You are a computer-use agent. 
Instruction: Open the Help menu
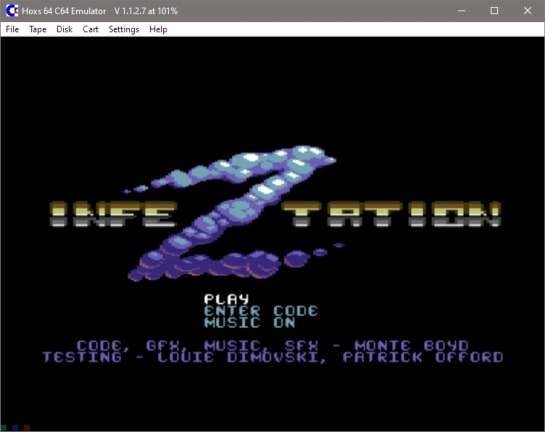158,29
